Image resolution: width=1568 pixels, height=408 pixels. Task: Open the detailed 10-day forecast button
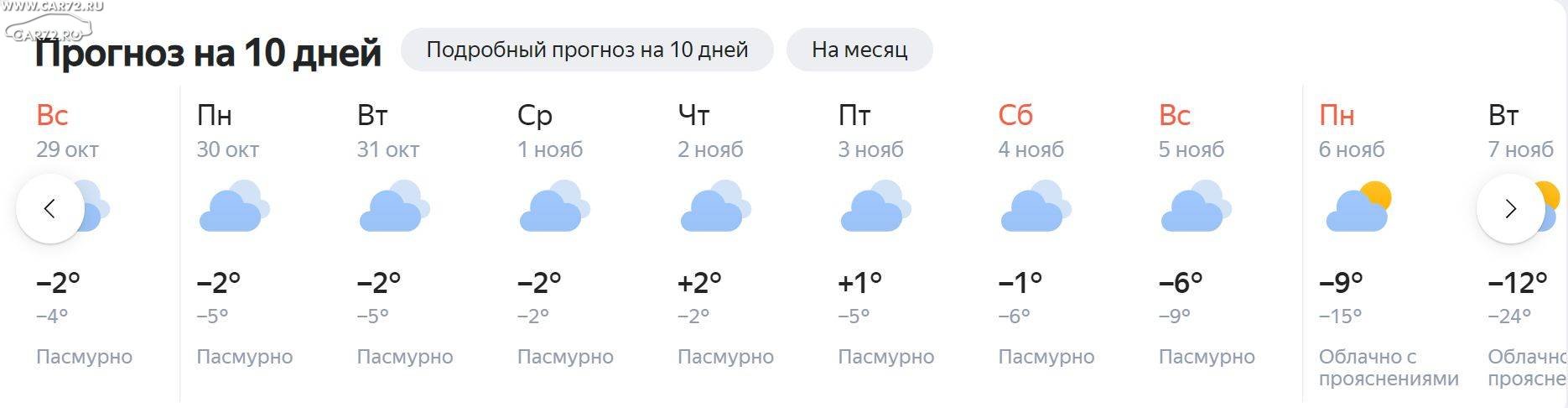tap(587, 50)
